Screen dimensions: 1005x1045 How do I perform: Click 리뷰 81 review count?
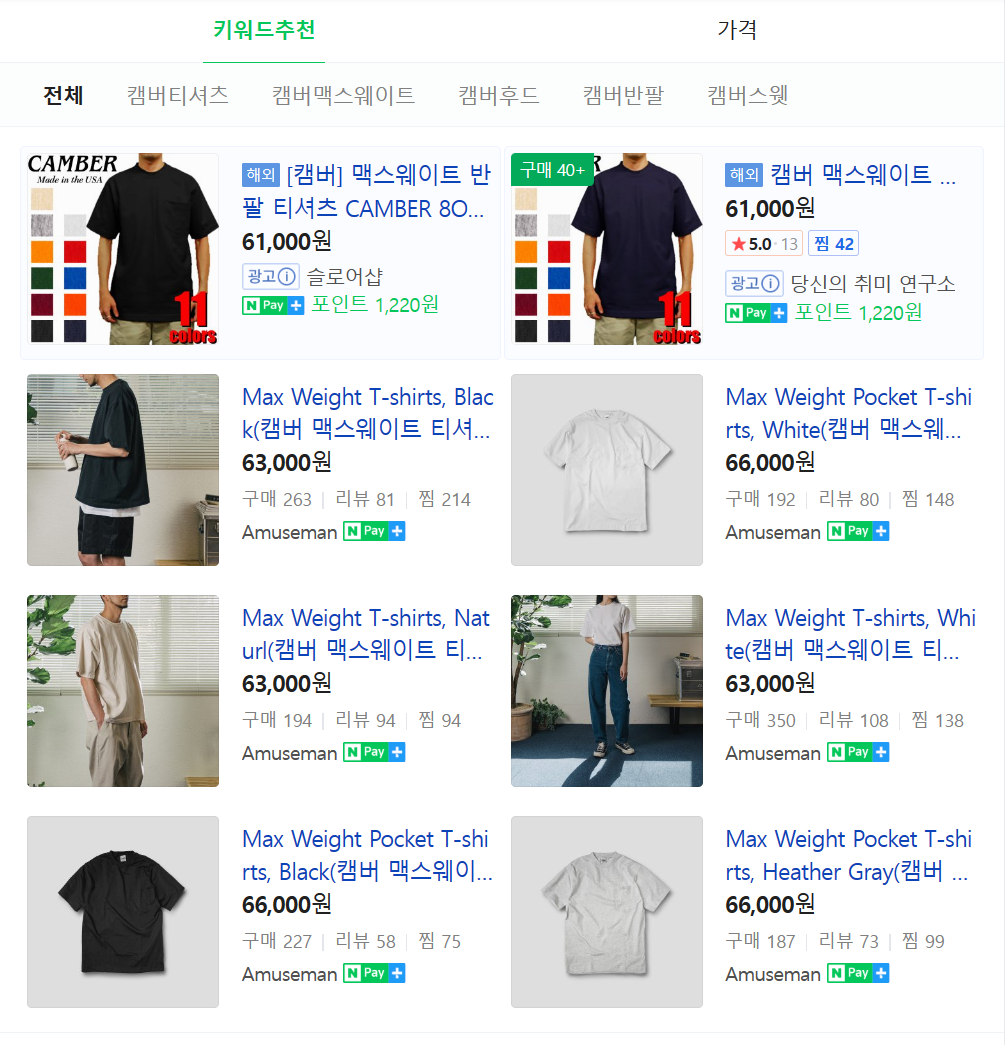pyautogui.click(x=365, y=499)
